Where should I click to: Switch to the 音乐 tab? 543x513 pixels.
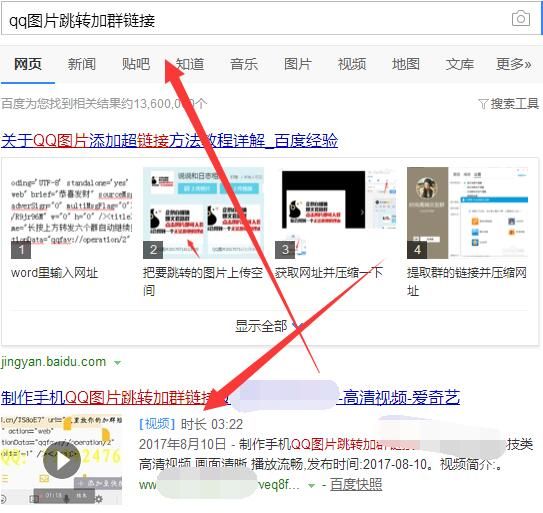[244, 64]
